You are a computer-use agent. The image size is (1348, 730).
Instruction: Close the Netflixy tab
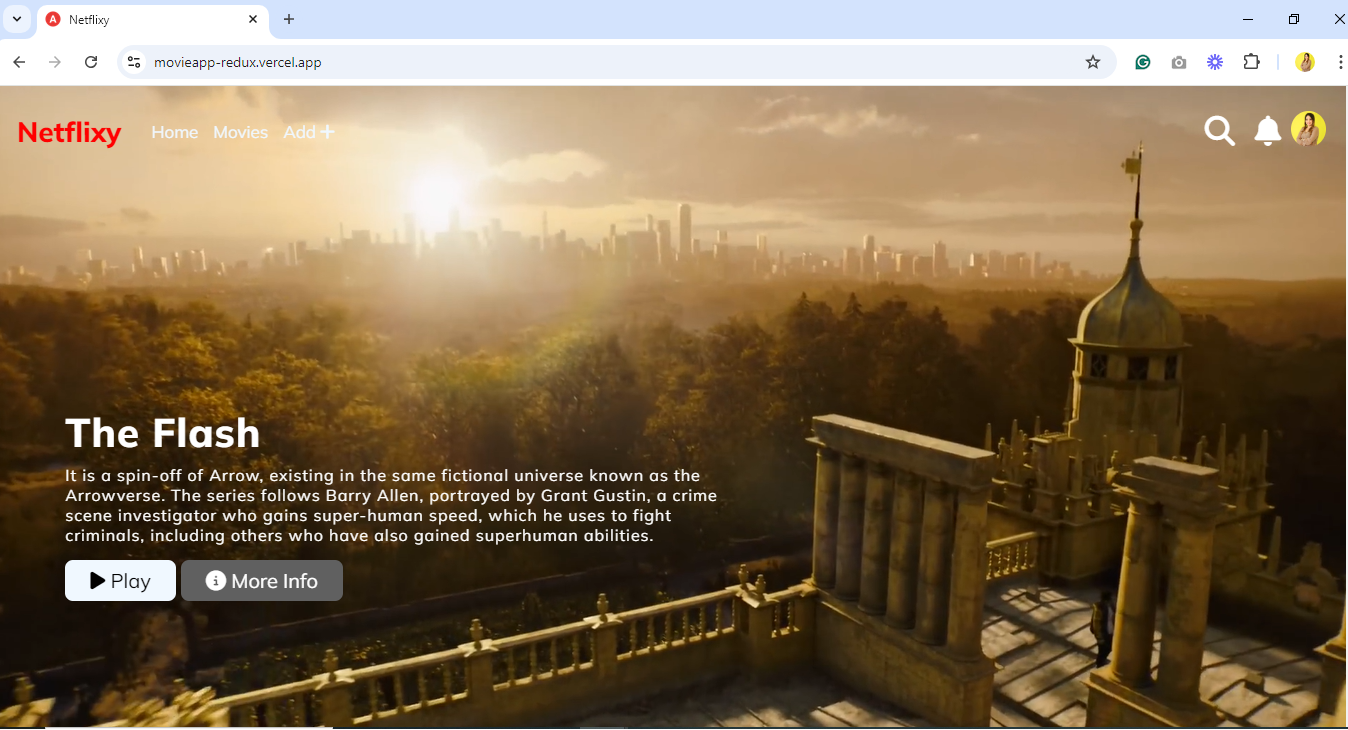pyautogui.click(x=253, y=19)
